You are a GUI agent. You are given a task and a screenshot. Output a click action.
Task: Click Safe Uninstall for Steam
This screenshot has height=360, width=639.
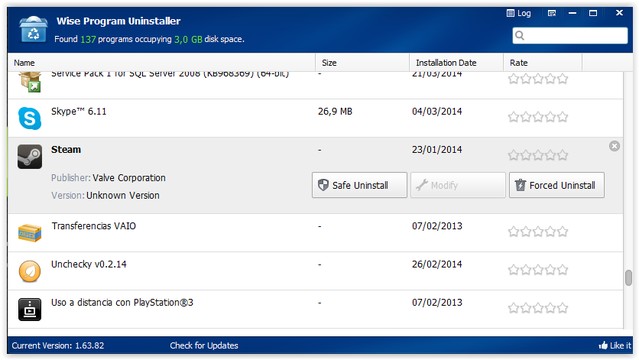(x=359, y=185)
